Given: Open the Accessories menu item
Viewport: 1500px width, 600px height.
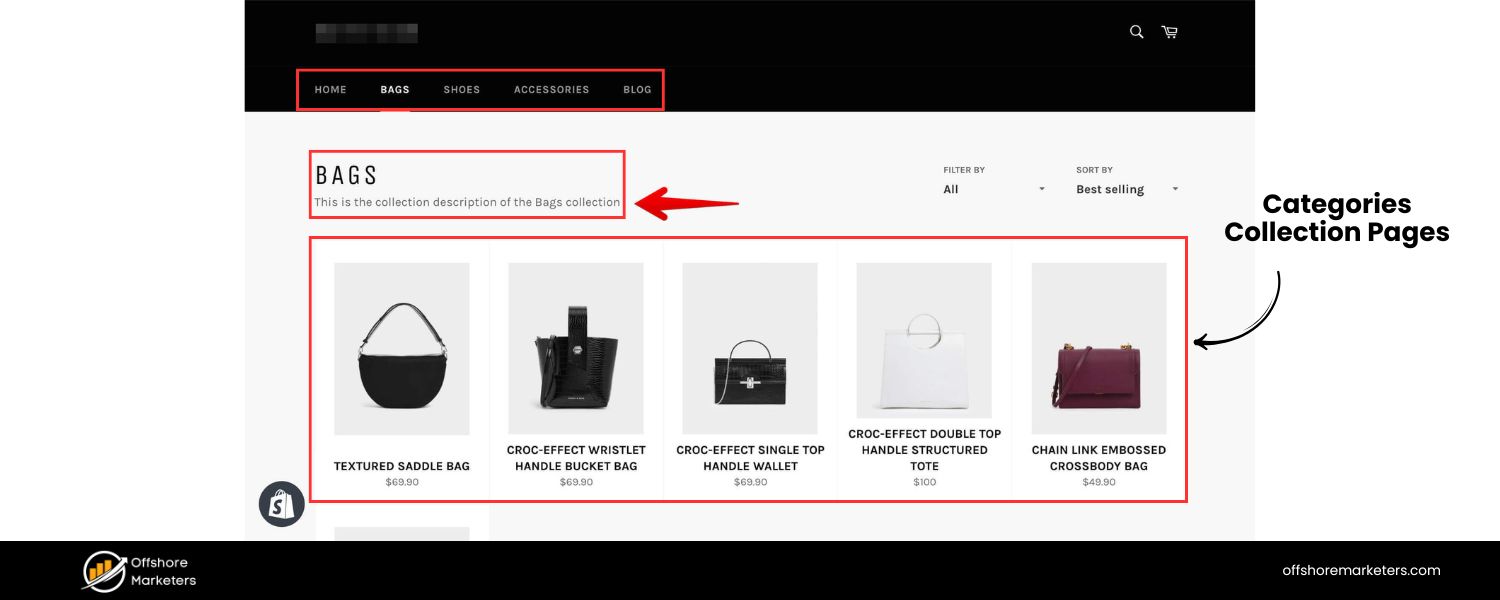Looking at the screenshot, I should (x=552, y=89).
